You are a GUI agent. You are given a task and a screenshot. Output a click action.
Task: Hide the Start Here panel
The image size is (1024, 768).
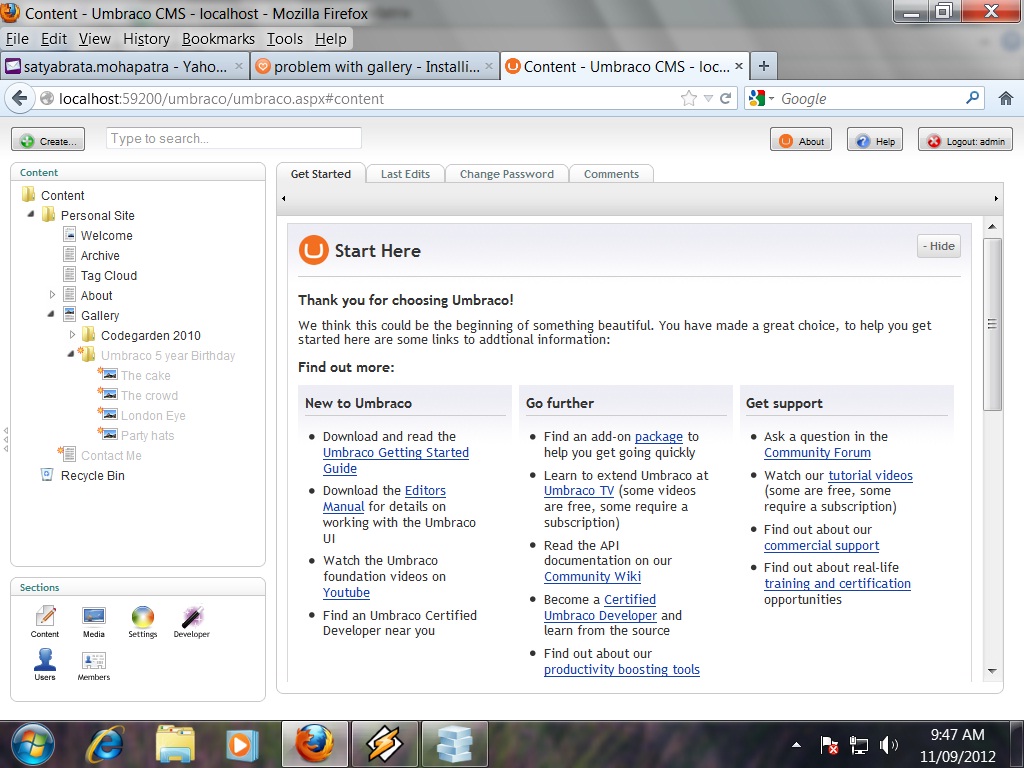click(938, 246)
